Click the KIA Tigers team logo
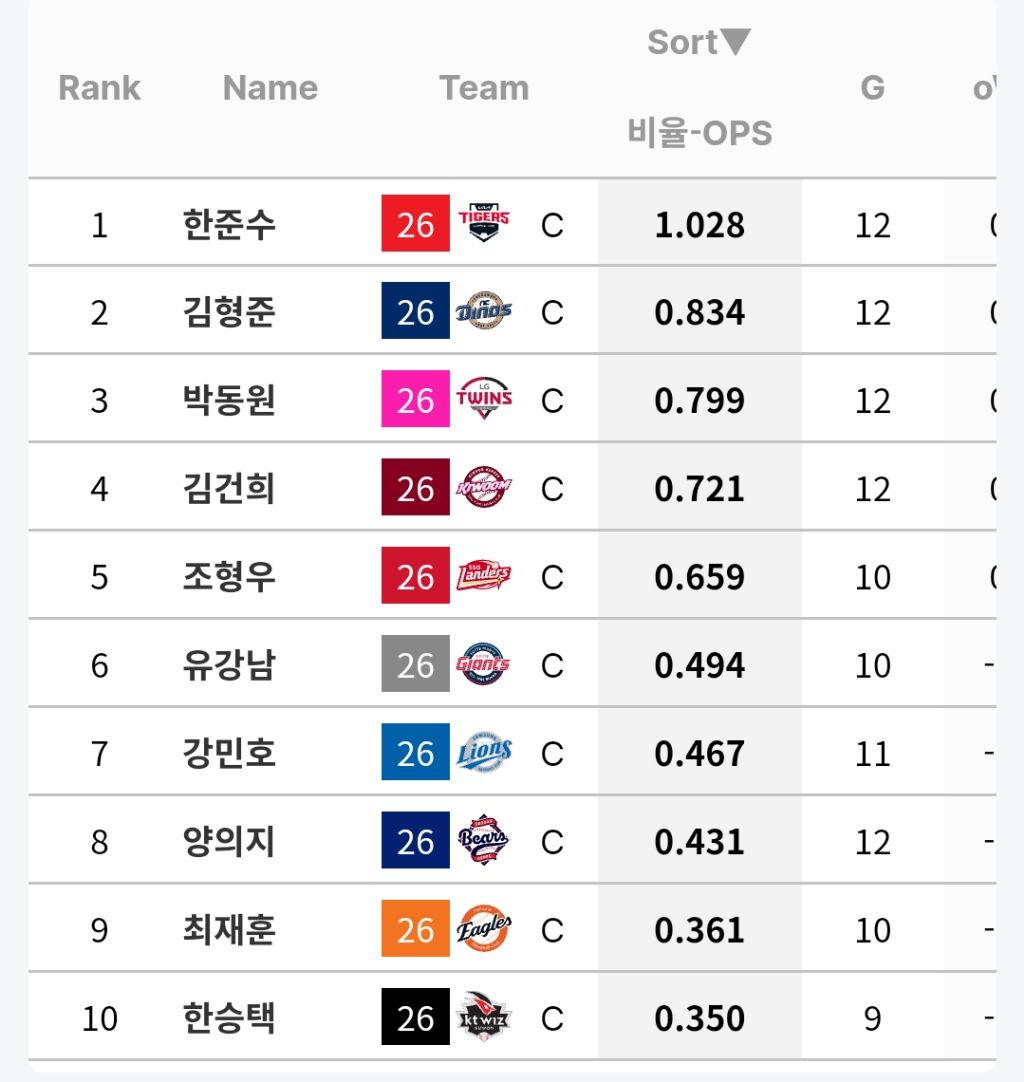Viewport: 1024px width, 1082px height. (x=484, y=223)
